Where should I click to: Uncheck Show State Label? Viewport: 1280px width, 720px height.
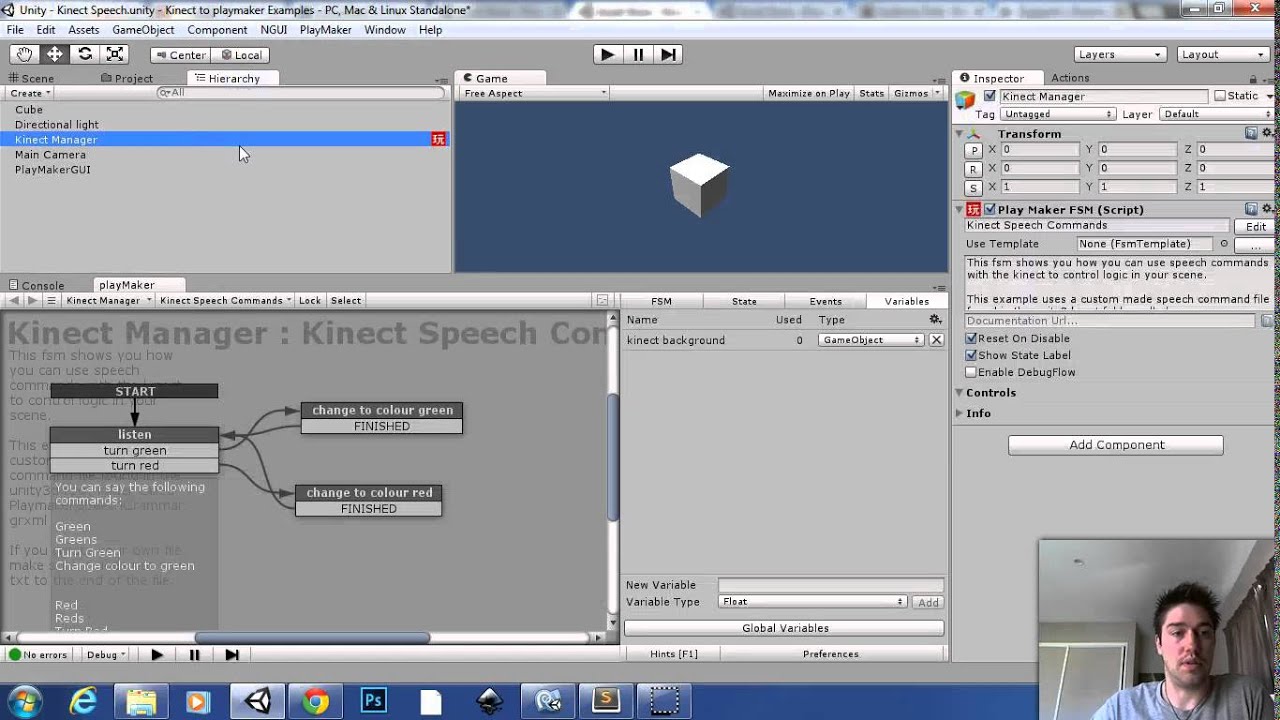(x=971, y=355)
